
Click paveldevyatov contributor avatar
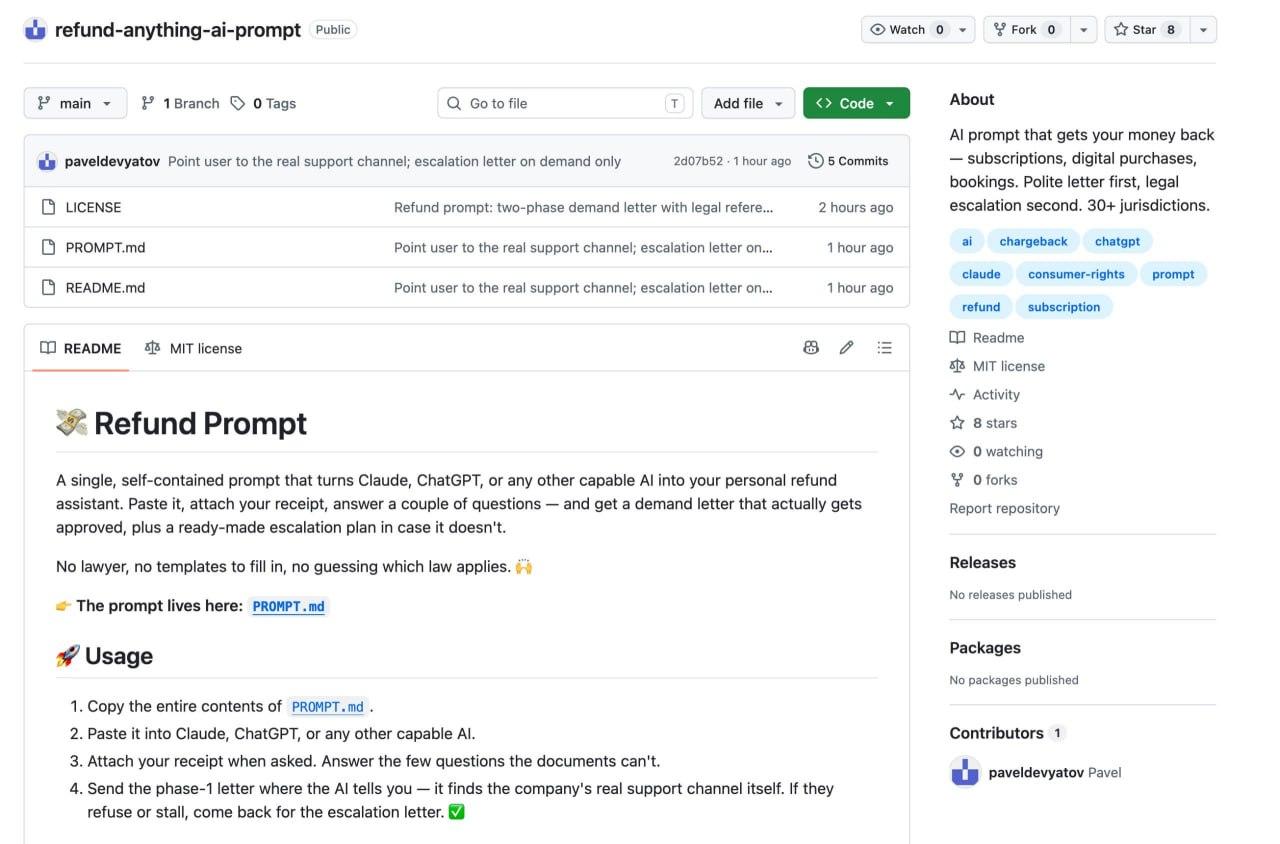pyautogui.click(x=965, y=772)
